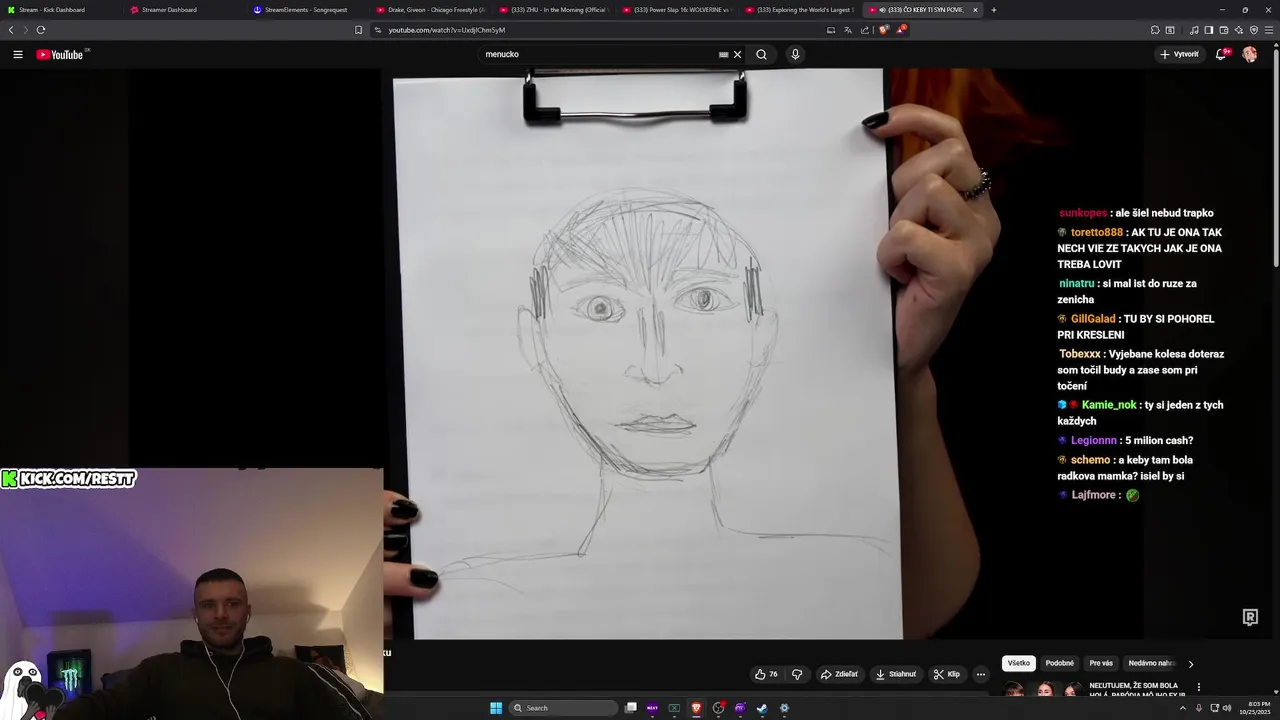Open more actions three-dot menu under video
1280x720 pixels.
pyautogui.click(x=981, y=674)
